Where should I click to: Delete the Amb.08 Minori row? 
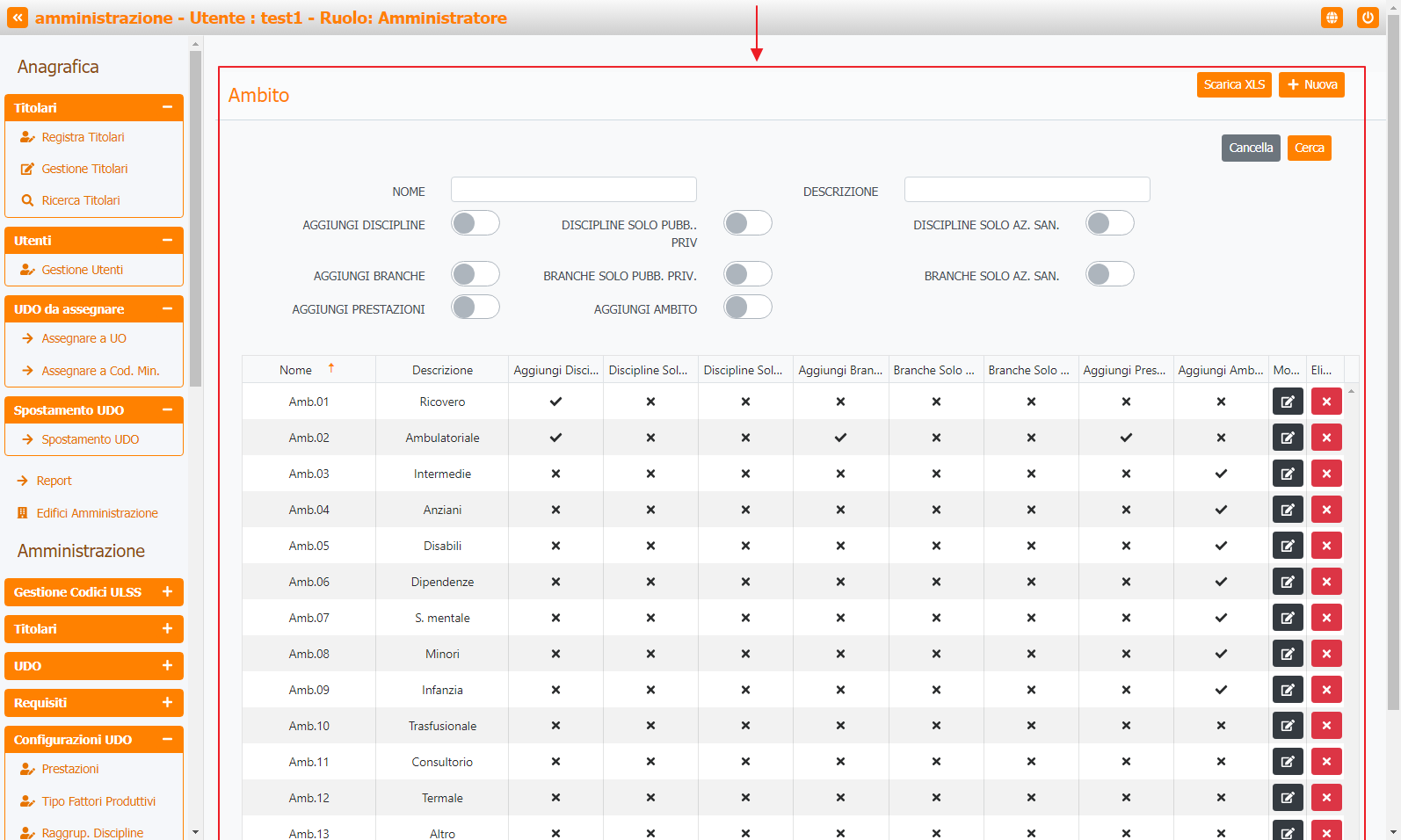point(1326,654)
